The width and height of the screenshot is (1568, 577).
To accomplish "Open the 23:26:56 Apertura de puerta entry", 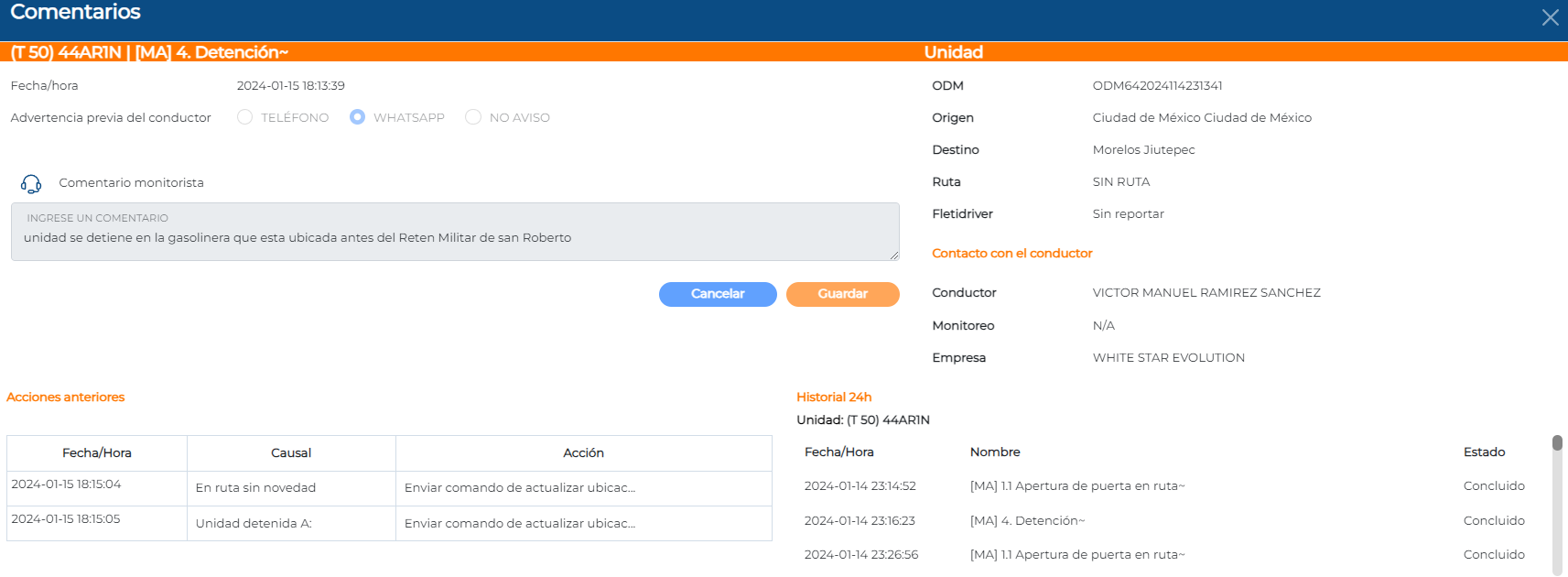I will click(x=1076, y=555).
